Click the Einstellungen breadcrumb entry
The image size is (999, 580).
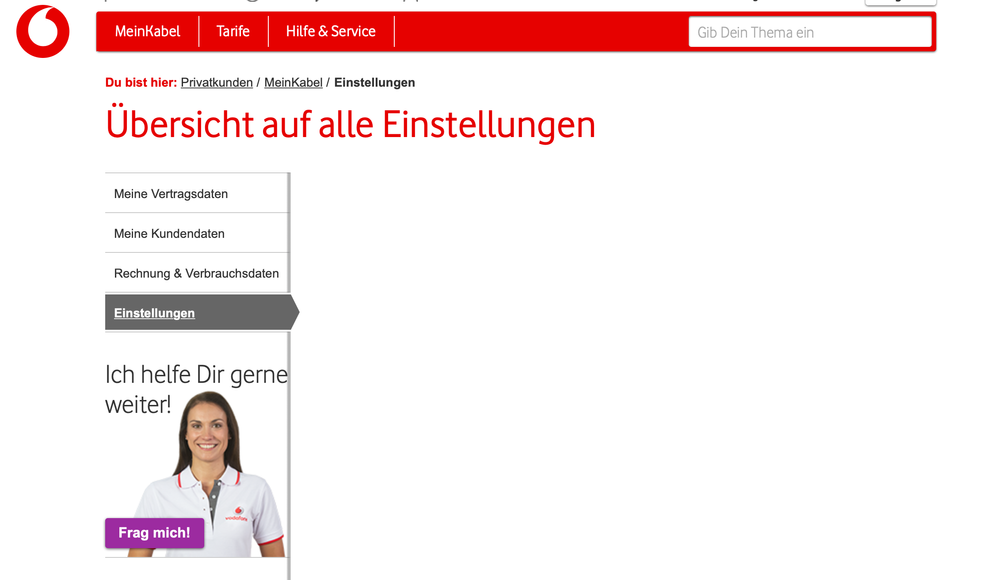pyautogui.click(x=374, y=82)
